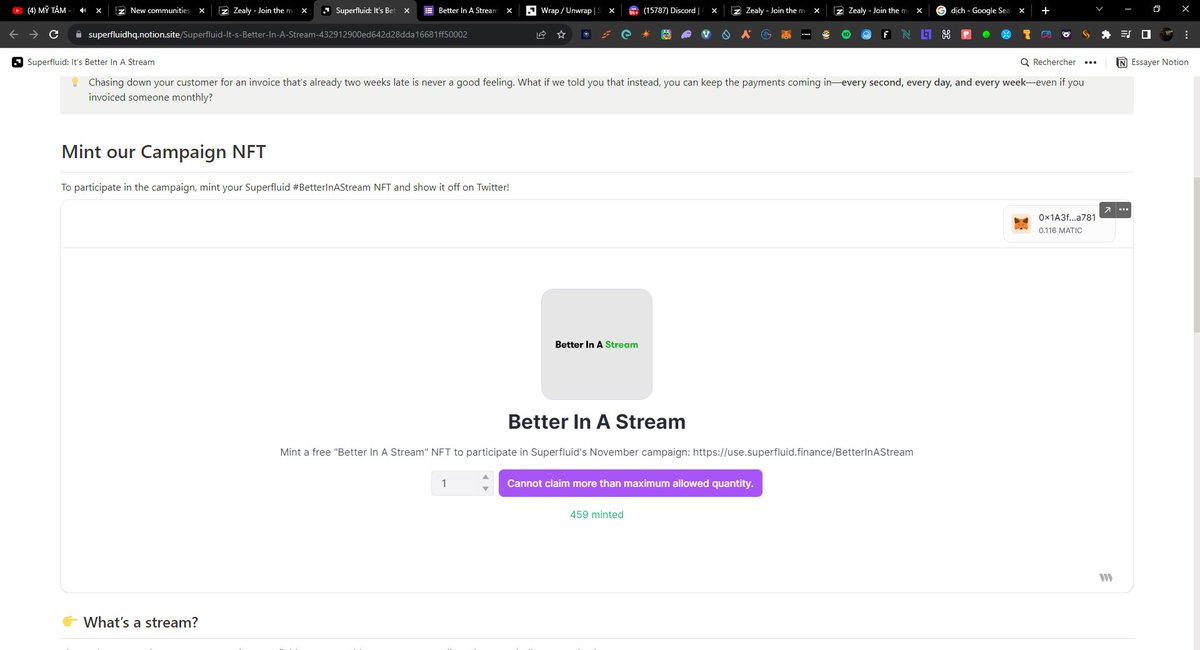Click the MetaMask fox icon in wallet widget
The height and width of the screenshot is (650, 1200).
pos(1021,224)
